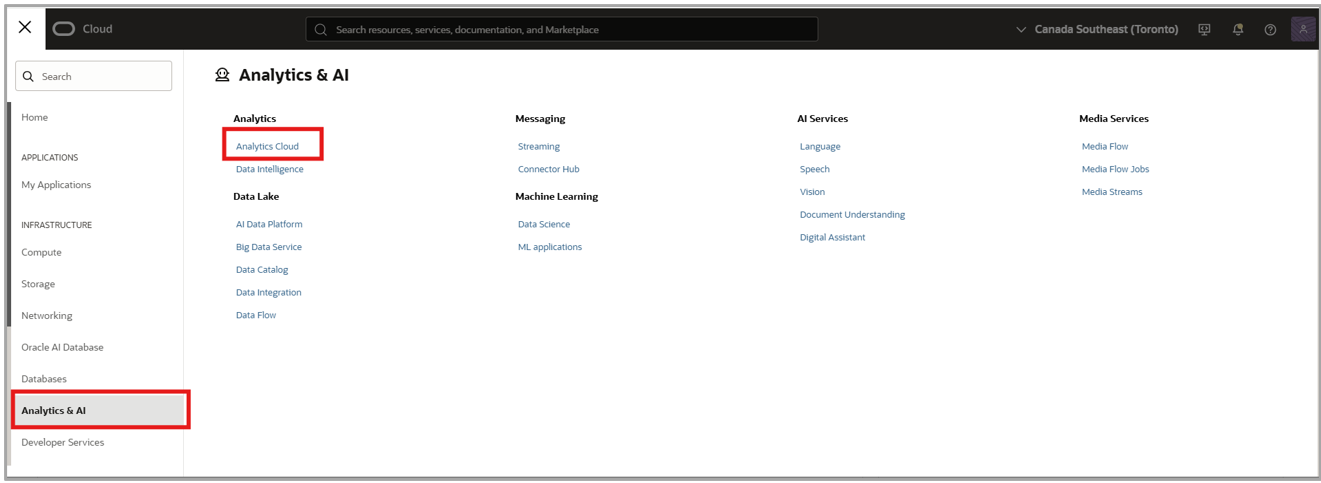1321x483 pixels.
Task: Select Databases in sidebar
Action: pyautogui.click(x=44, y=379)
